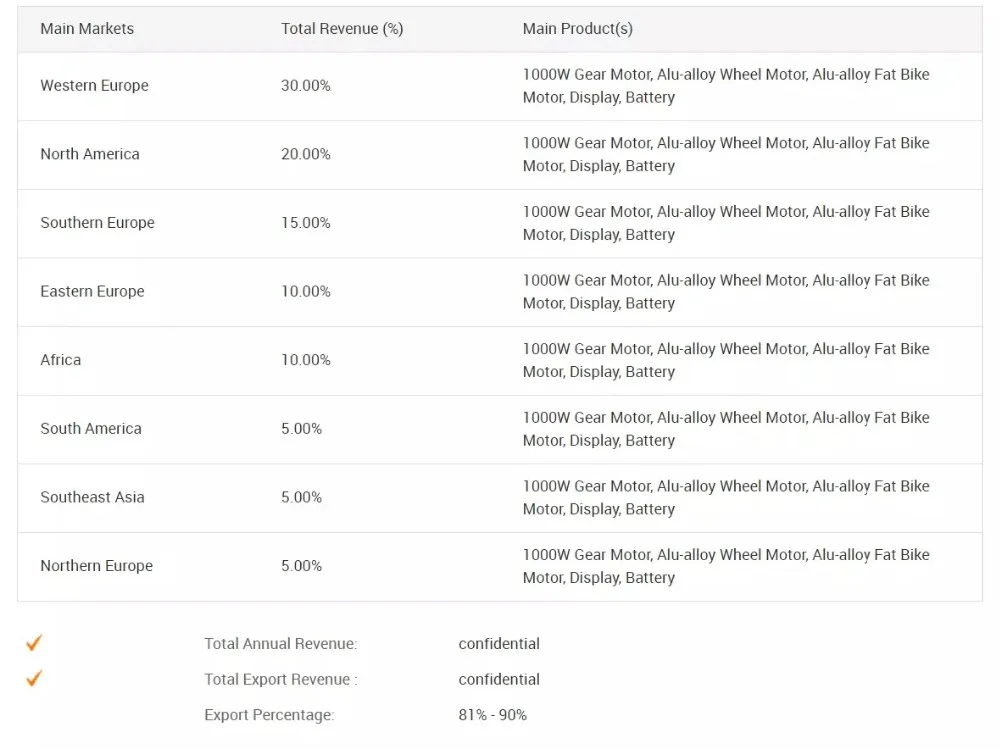Click the Southeast Asia market cell
The height and width of the screenshot is (749, 1000).
(x=92, y=497)
